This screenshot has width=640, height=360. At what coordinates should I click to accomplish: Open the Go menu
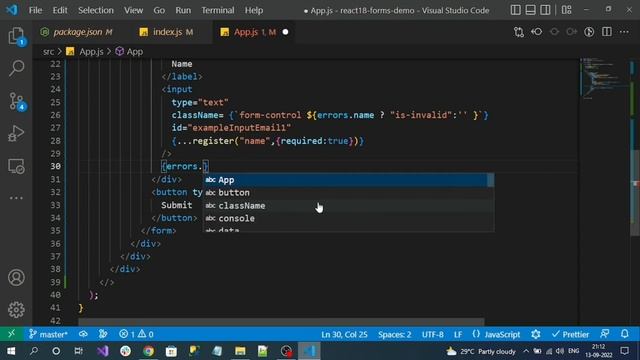(159, 10)
